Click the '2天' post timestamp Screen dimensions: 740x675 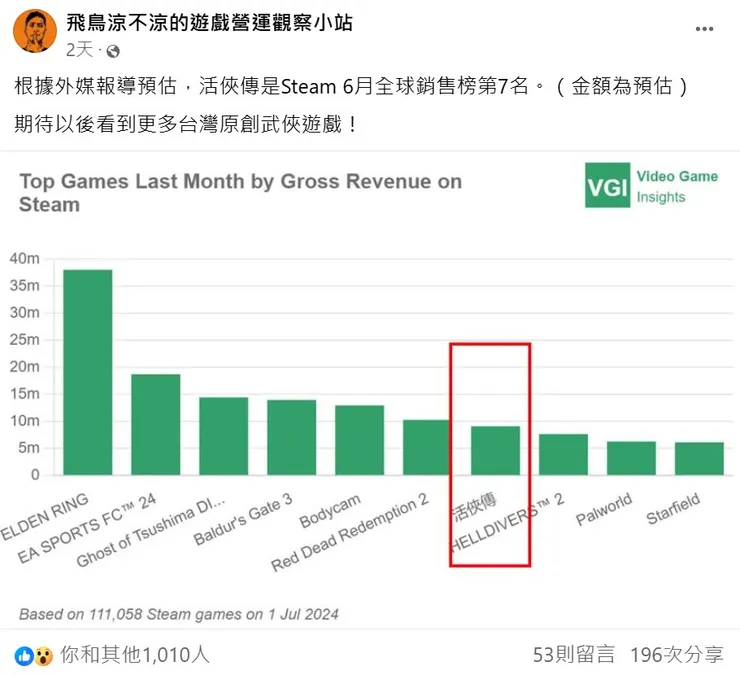79,50
